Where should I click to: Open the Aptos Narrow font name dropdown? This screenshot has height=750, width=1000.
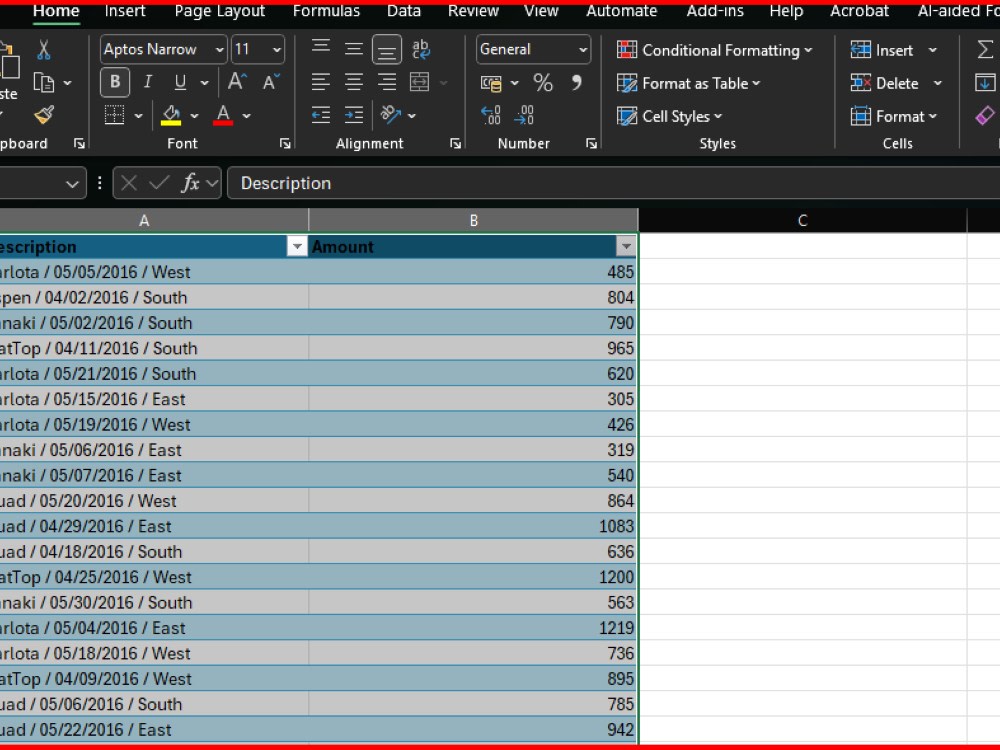[x=219, y=50]
